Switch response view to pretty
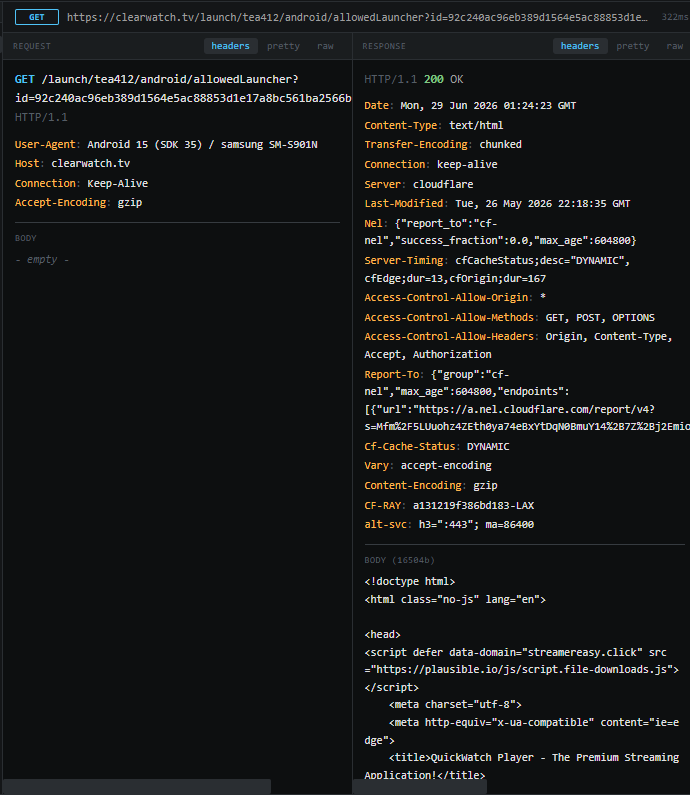 [633, 46]
